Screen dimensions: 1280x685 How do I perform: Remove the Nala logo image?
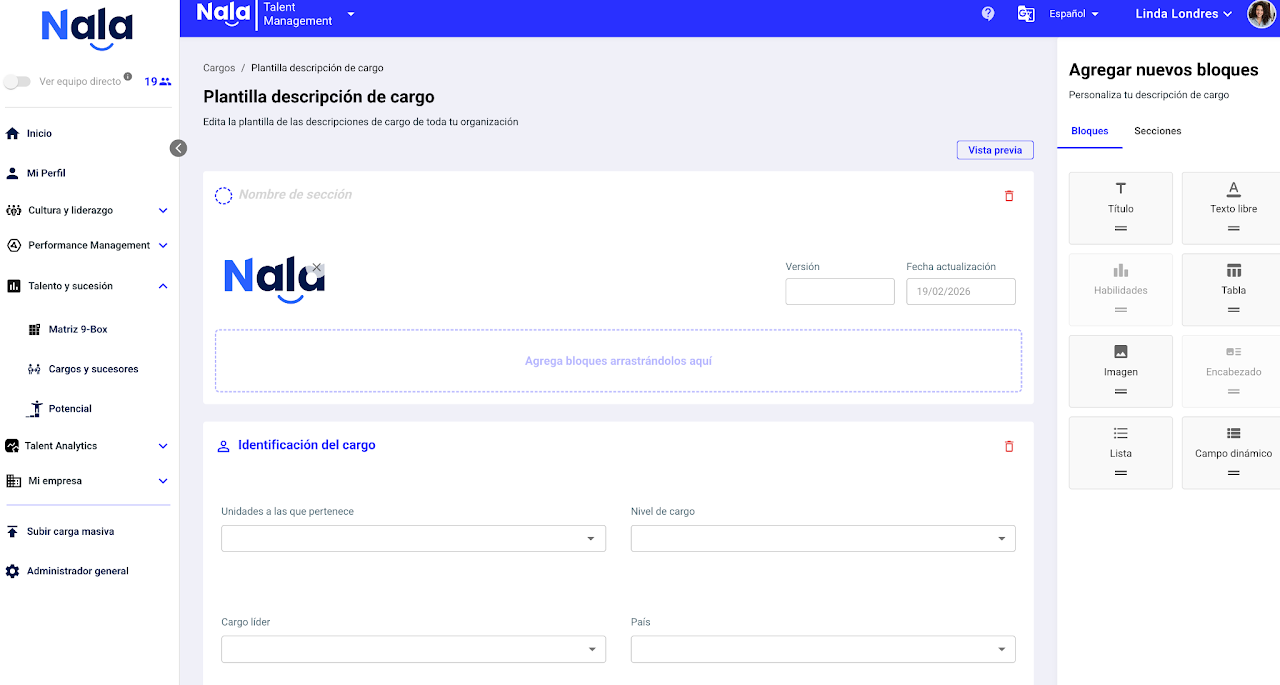click(x=317, y=268)
